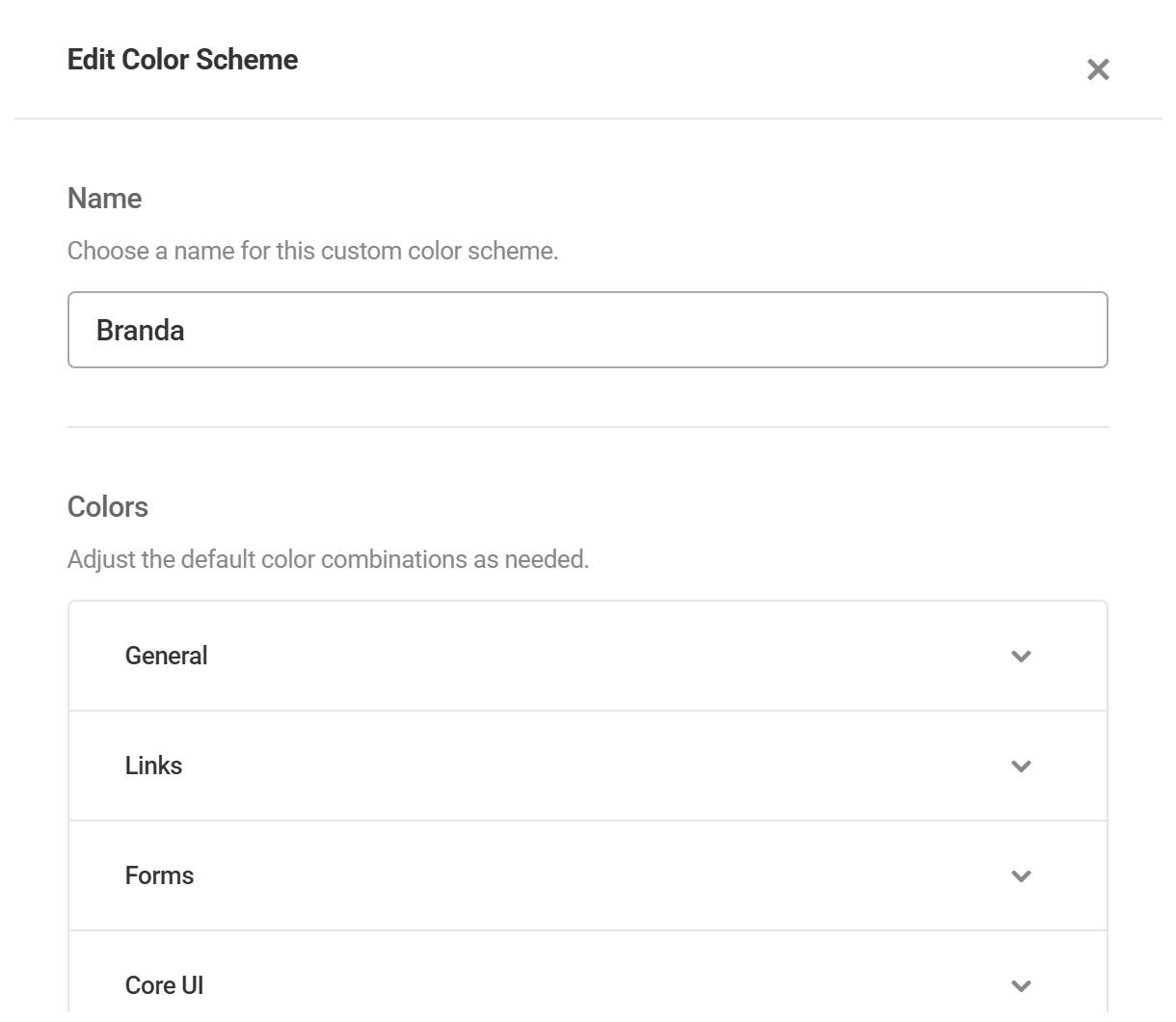Close the Edit Color Scheme dialog
The height and width of the screenshot is (1022, 1176).
click(1097, 68)
